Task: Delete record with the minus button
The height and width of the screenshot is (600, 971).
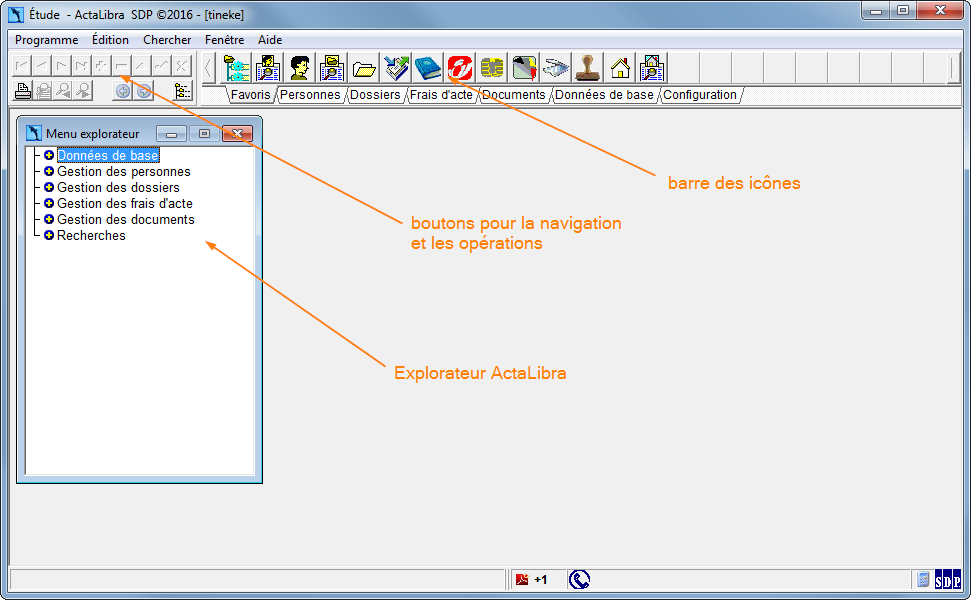Action: point(121,66)
